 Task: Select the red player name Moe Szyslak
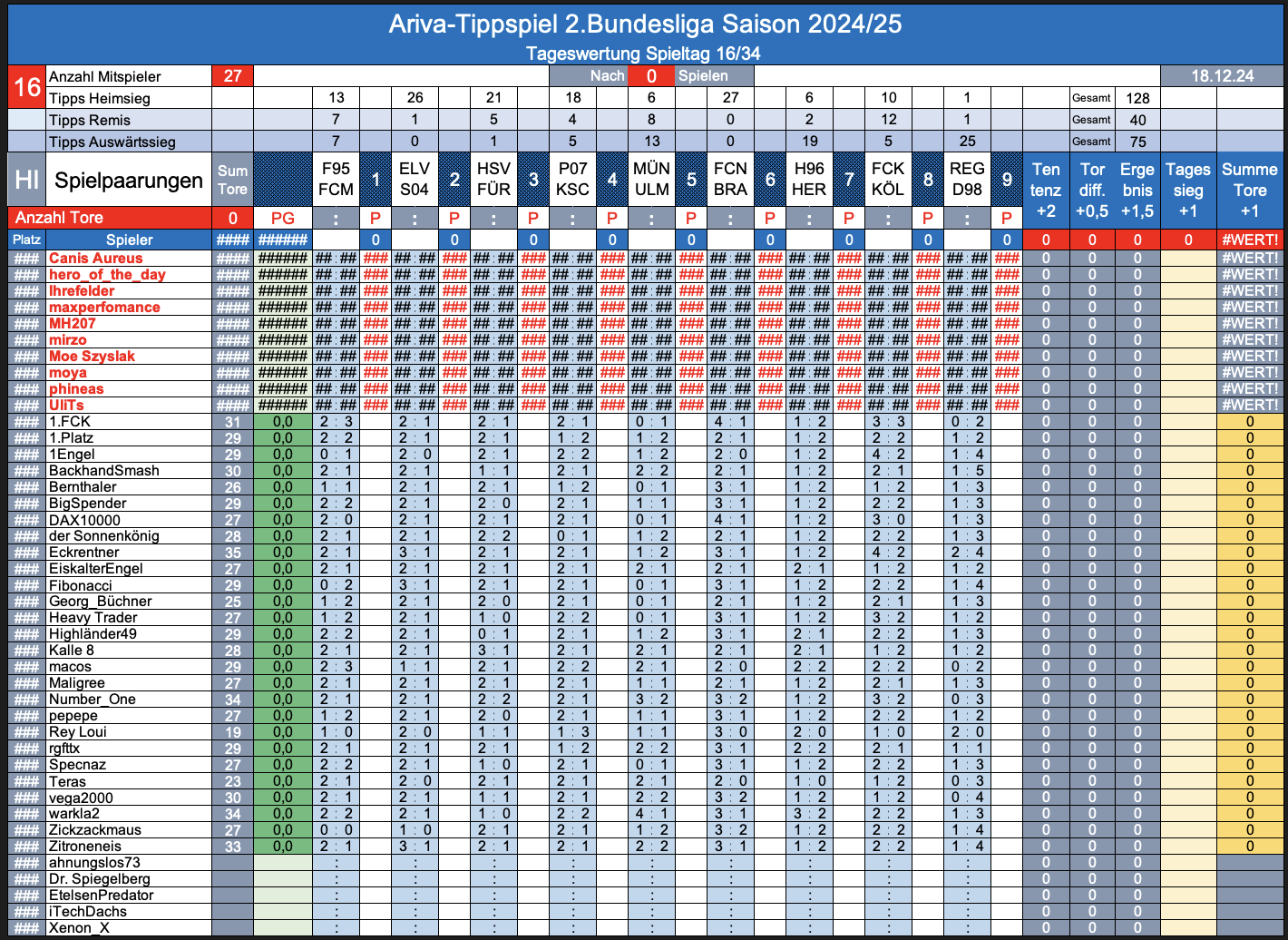(x=92, y=357)
